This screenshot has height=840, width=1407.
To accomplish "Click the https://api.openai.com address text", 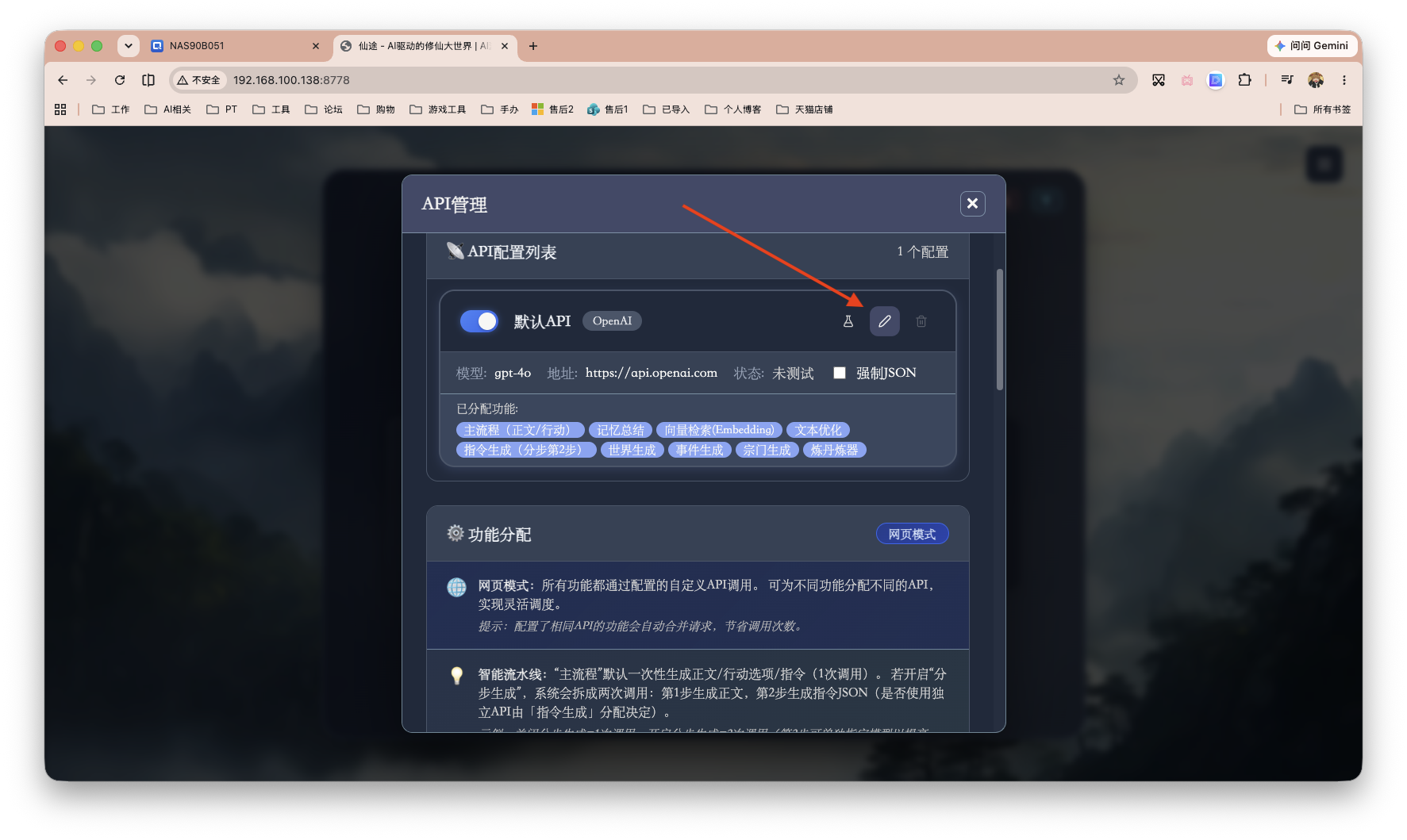I will tap(652, 373).
